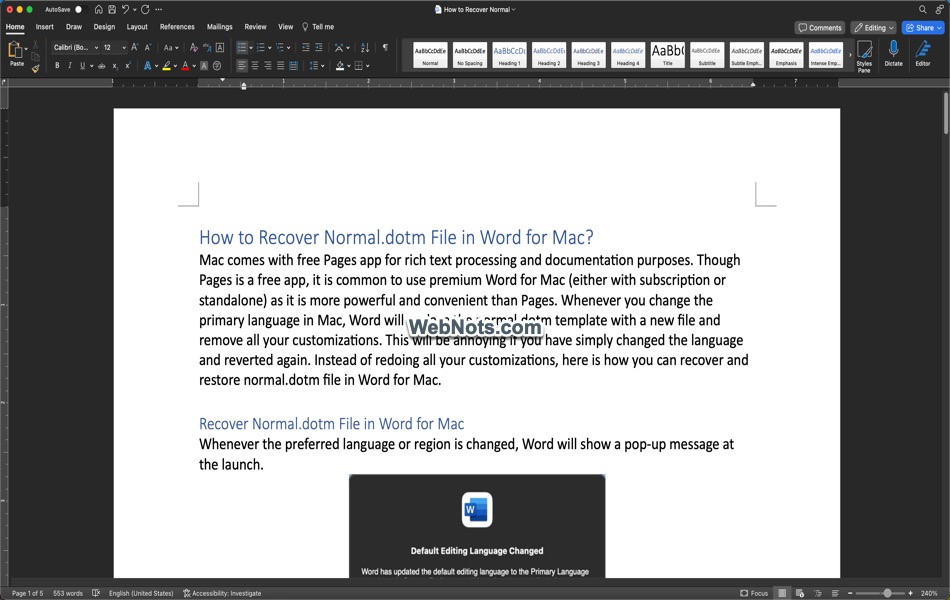The image size is (950, 600).
Task: Click the Tell me search box
Action: pos(319,27)
